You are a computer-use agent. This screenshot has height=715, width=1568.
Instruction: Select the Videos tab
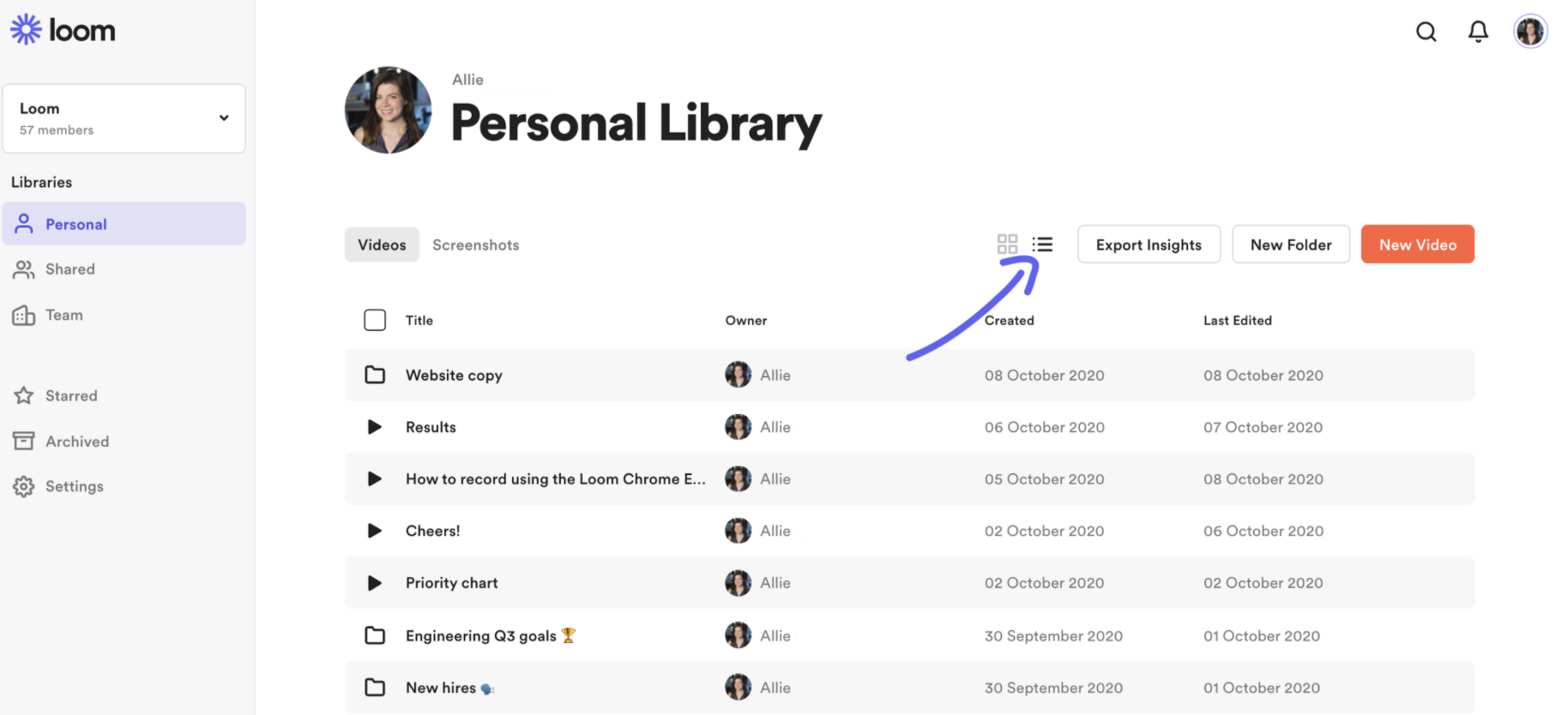point(382,244)
